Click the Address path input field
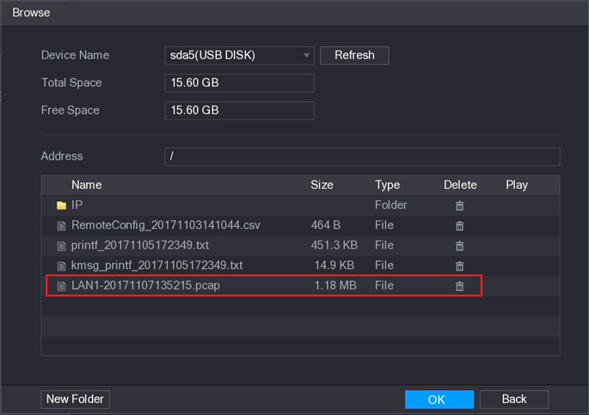Screen dimensions: 589x415 pos(362,156)
